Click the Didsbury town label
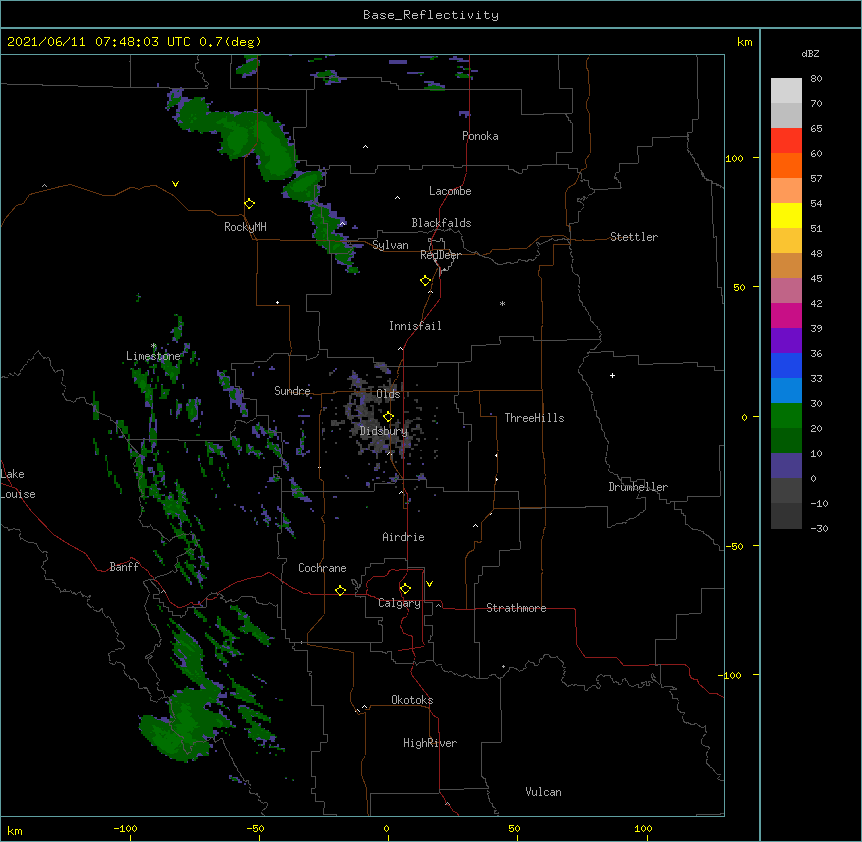Viewport: 862px width, 842px height. (383, 431)
